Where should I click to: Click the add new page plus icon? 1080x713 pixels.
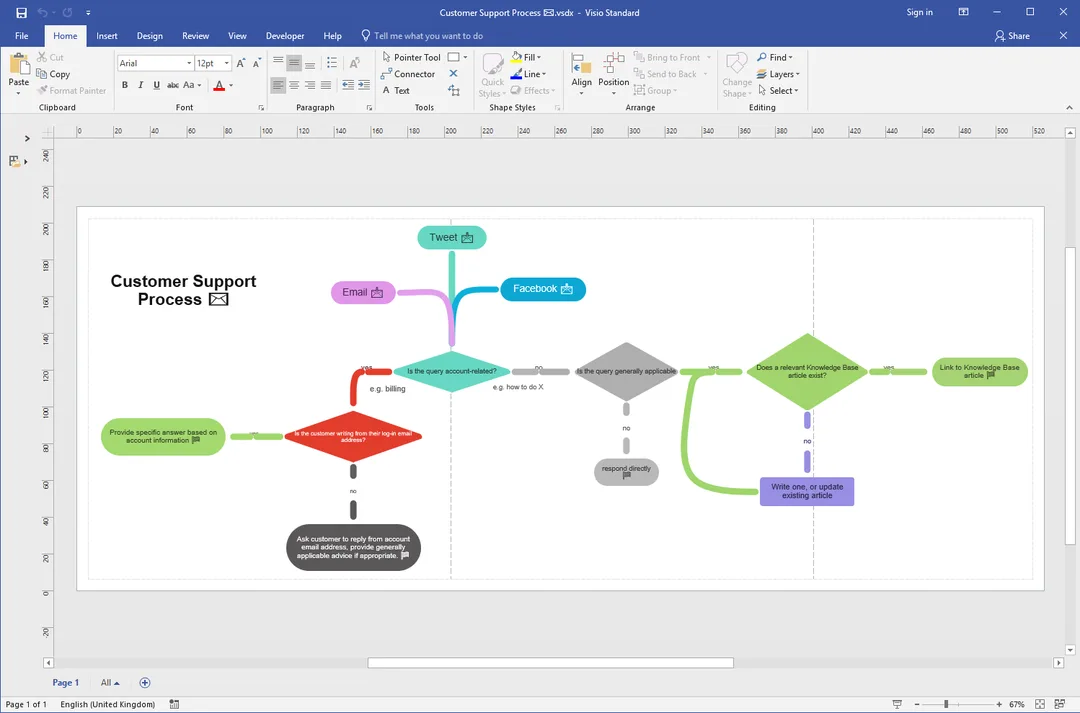[x=145, y=683]
